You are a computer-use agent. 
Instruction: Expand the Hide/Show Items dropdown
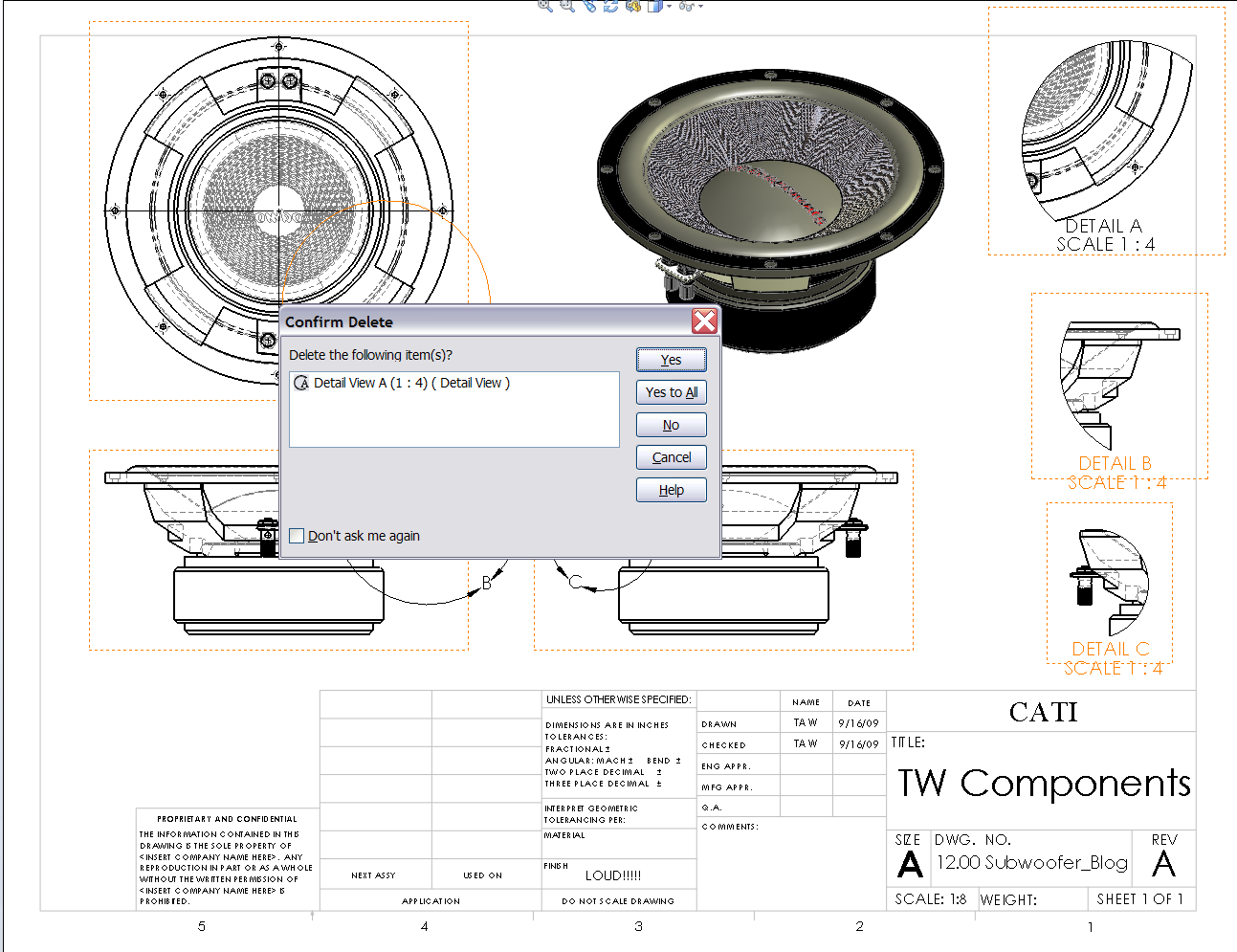(700, 7)
